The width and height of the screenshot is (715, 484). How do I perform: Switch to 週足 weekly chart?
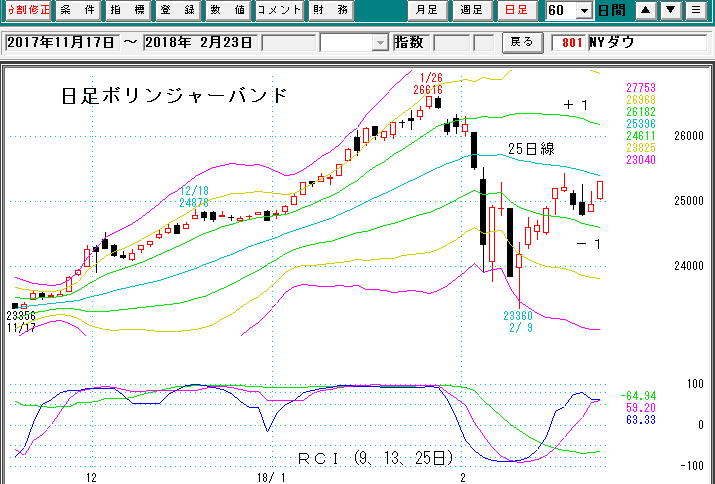click(x=472, y=11)
